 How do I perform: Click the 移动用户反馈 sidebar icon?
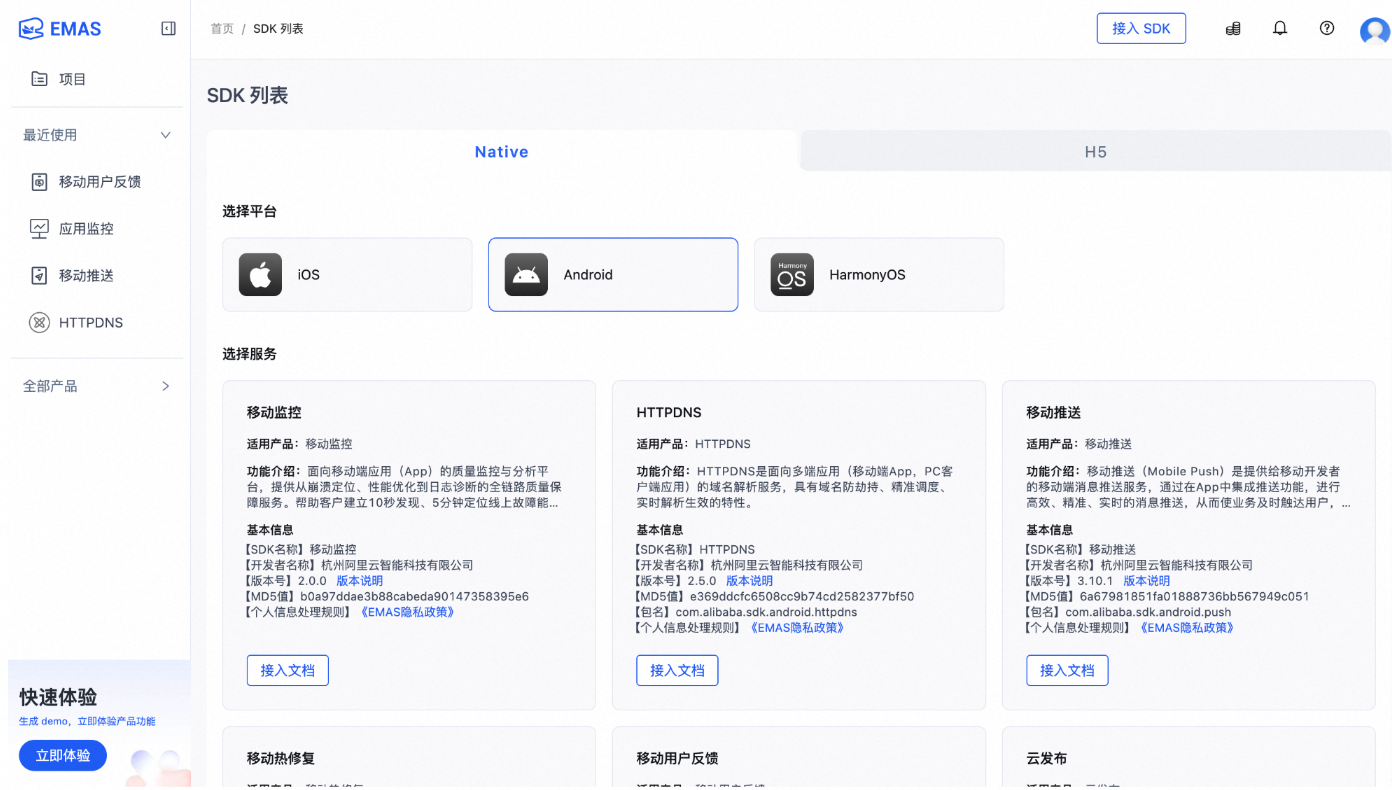coord(39,182)
